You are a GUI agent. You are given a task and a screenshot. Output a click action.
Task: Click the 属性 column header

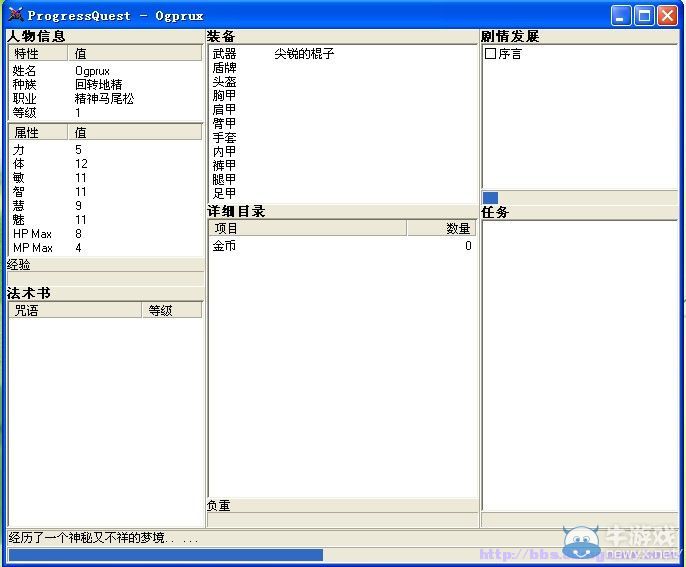pos(38,132)
